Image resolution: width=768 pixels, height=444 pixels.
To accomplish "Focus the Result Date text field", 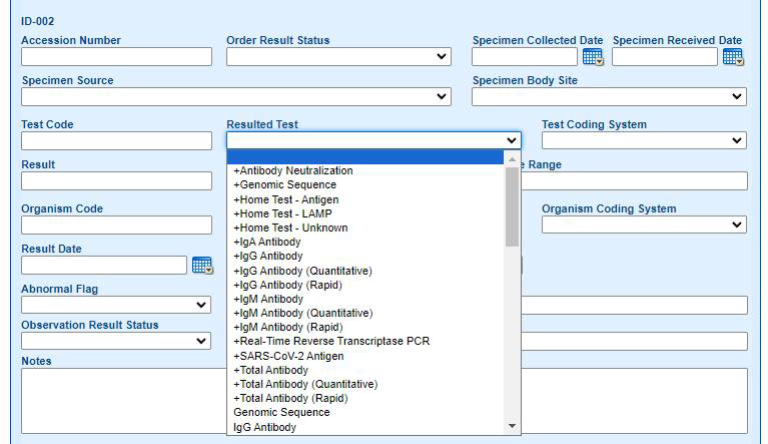I will pos(104,265).
